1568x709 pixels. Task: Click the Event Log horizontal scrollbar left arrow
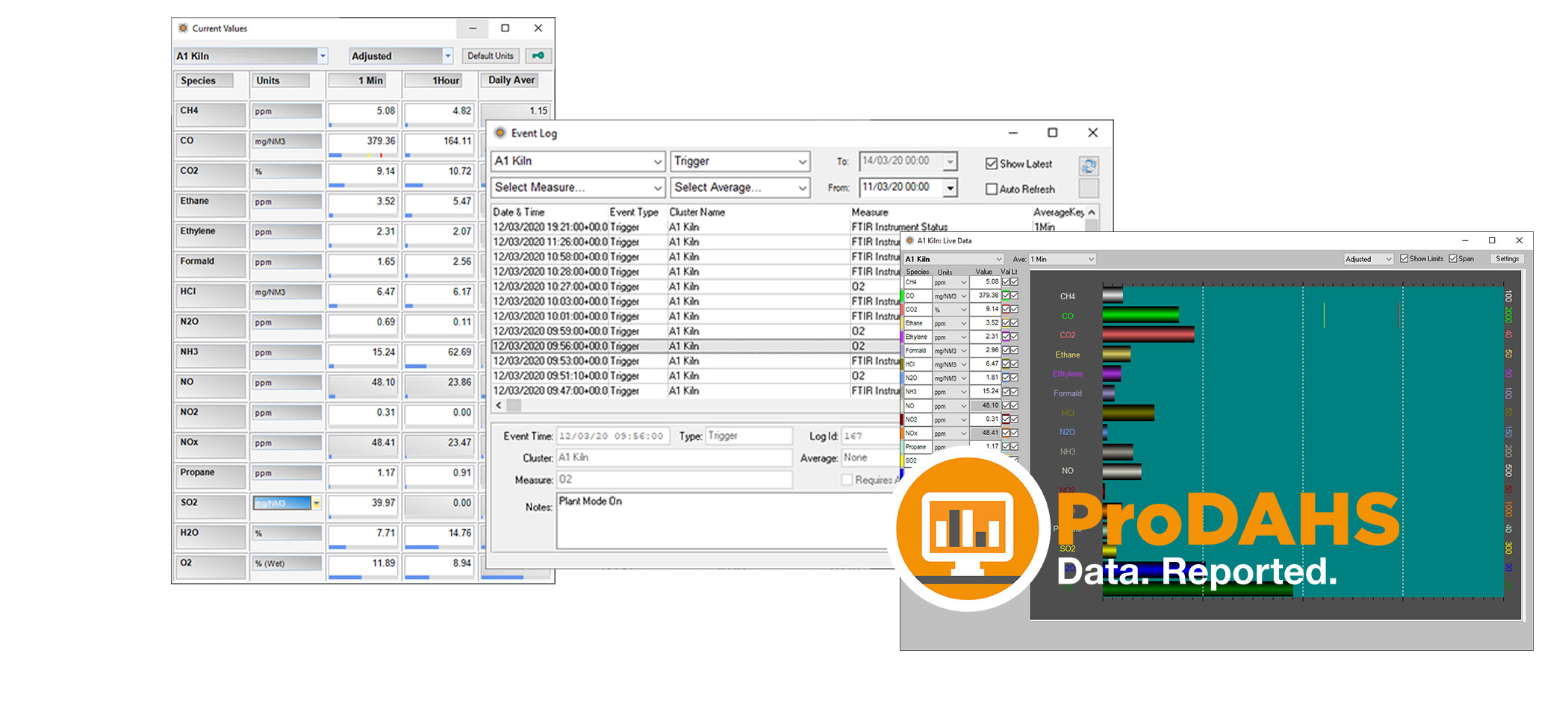[x=499, y=405]
